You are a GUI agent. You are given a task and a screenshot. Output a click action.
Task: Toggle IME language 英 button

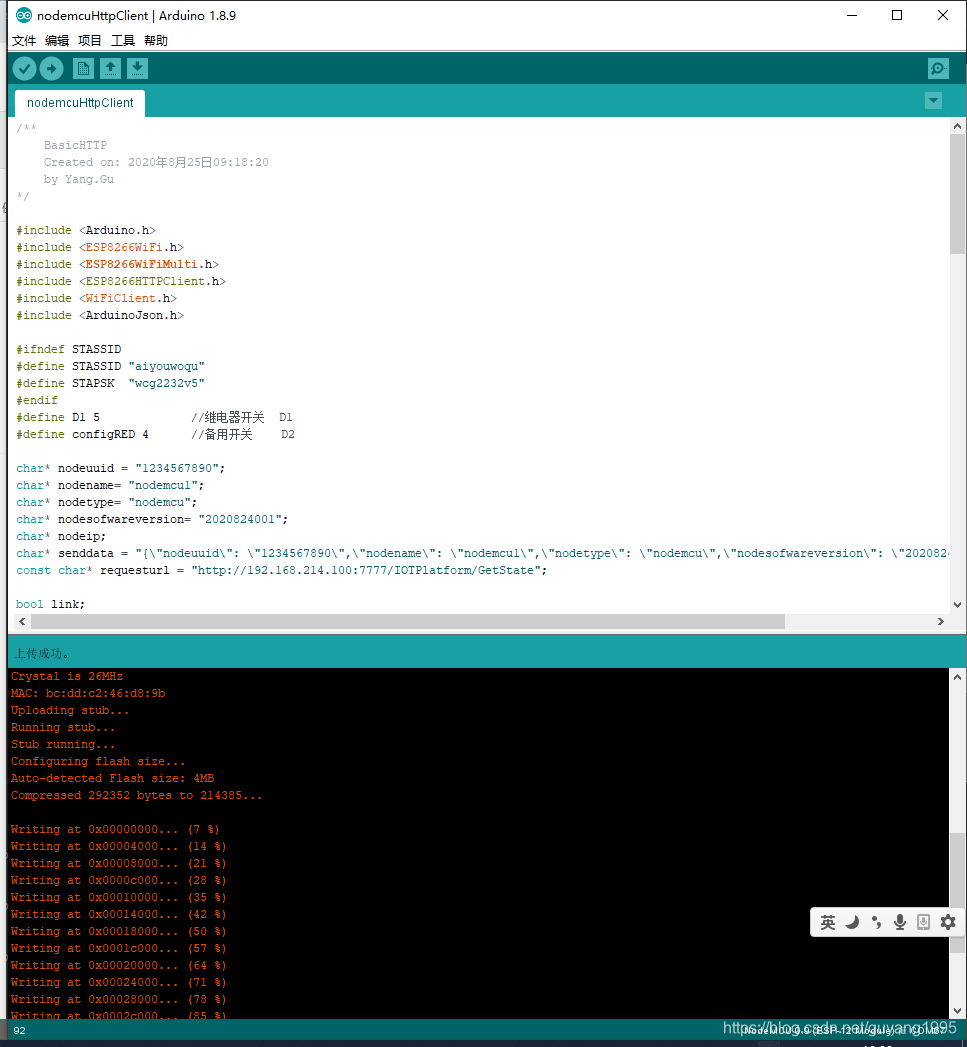[828, 923]
